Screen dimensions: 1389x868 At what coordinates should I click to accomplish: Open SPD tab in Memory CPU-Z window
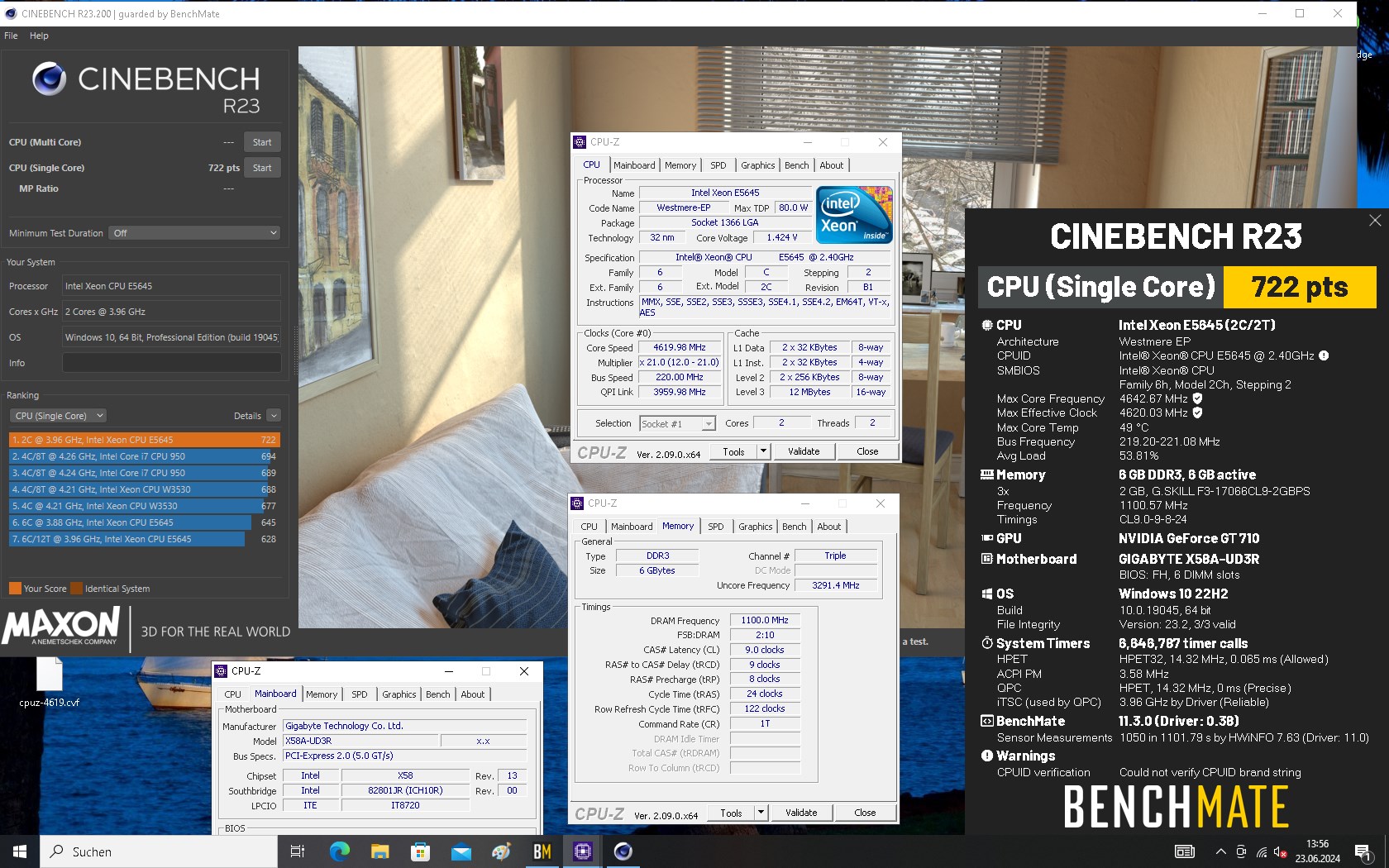pos(716,527)
